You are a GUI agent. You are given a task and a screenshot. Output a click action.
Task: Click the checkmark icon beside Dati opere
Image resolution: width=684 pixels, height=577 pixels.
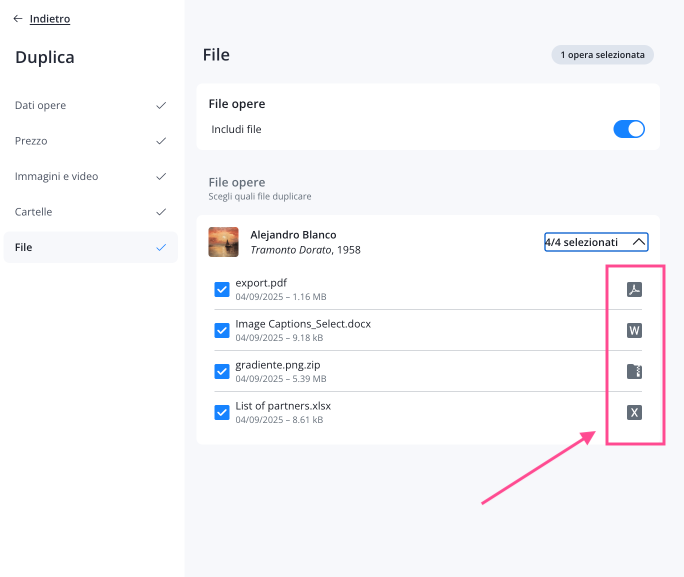click(x=161, y=105)
